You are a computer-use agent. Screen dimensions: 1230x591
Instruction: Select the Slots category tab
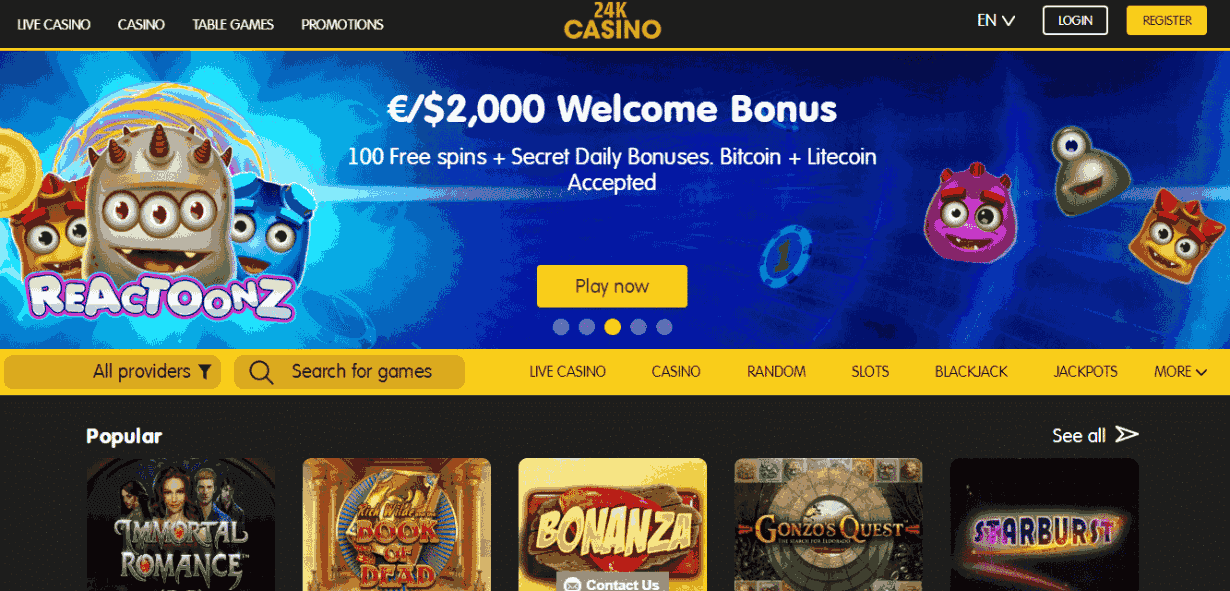(870, 372)
